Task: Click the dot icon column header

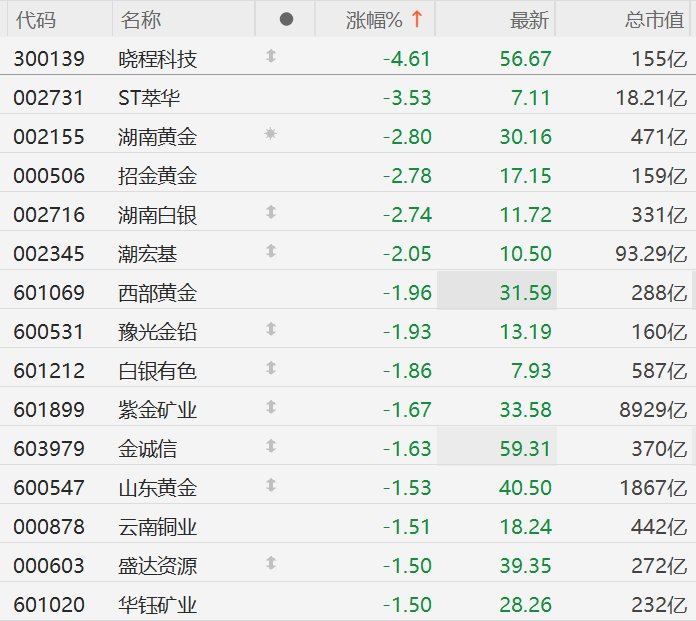Action: 286,19
